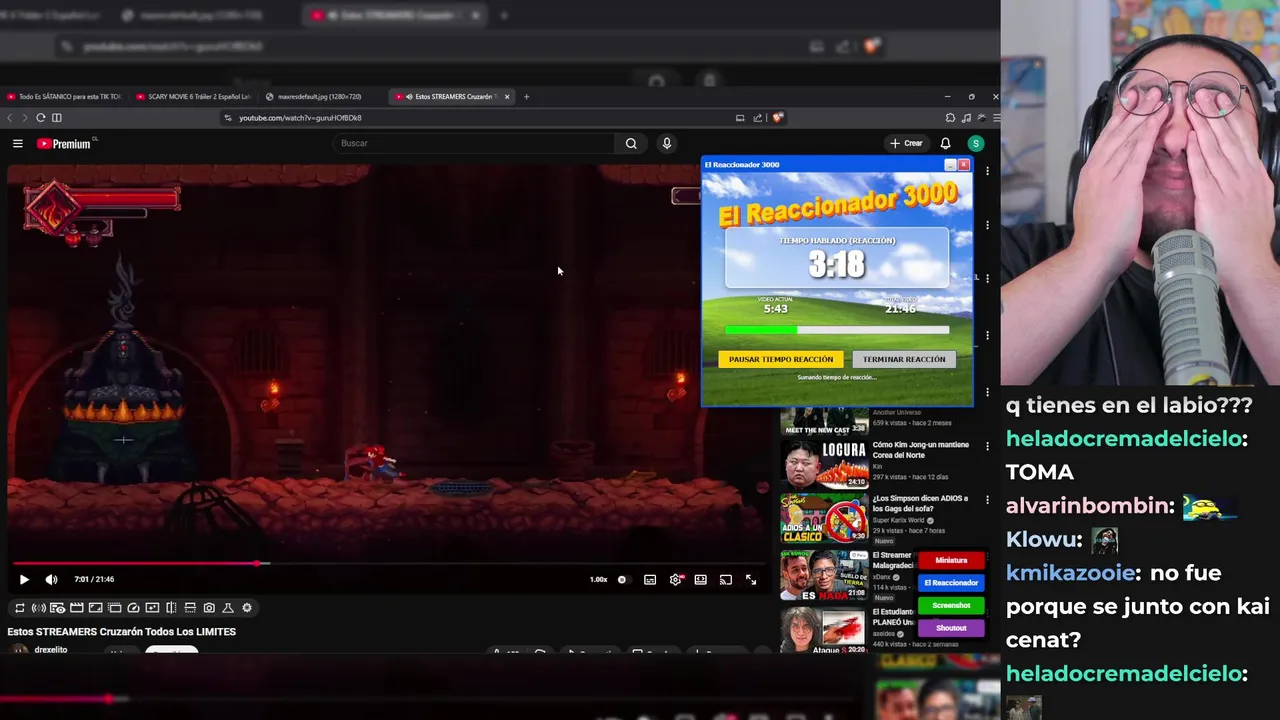1280x720 pixels.
Task: Click the green Screenshot button
Action: (951, 605)
